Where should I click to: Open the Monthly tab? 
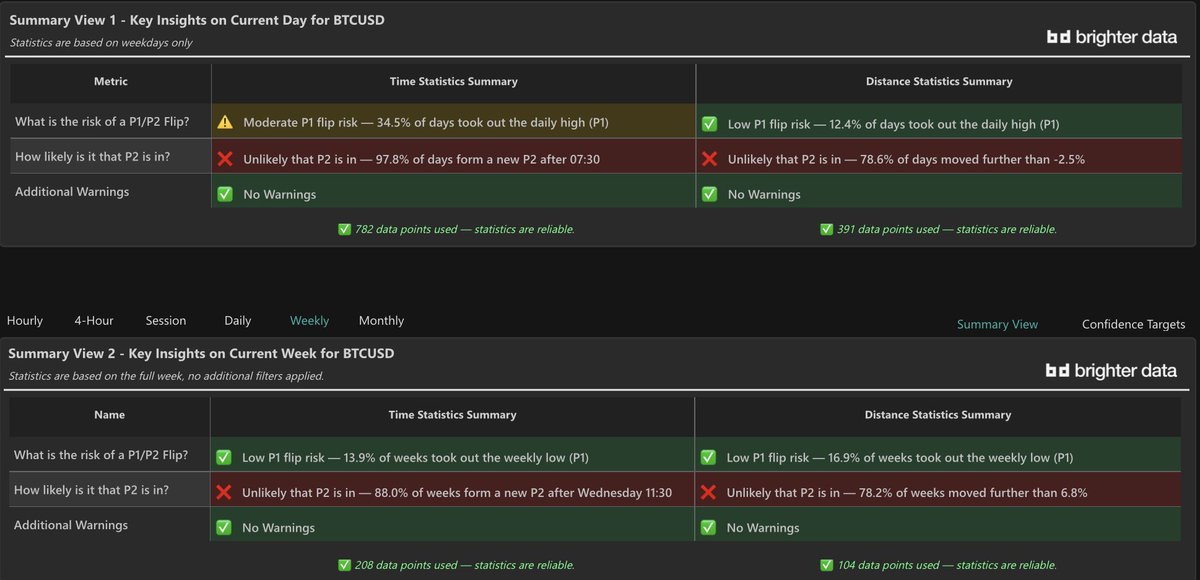(x=382, y=321)
